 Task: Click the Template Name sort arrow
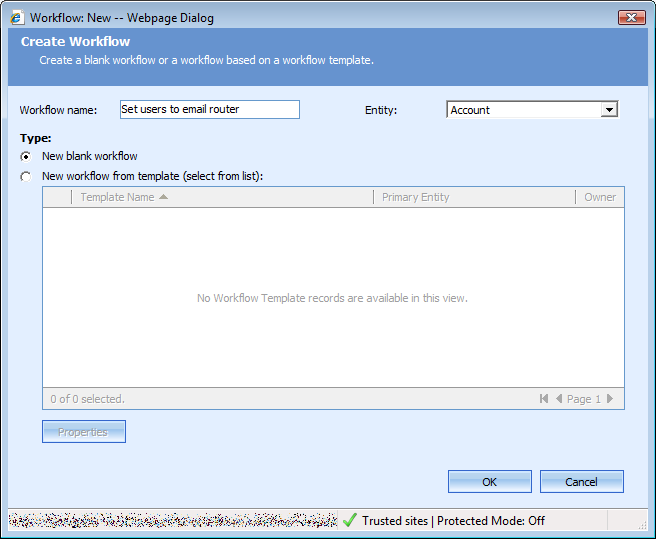(x=163, y=197)
